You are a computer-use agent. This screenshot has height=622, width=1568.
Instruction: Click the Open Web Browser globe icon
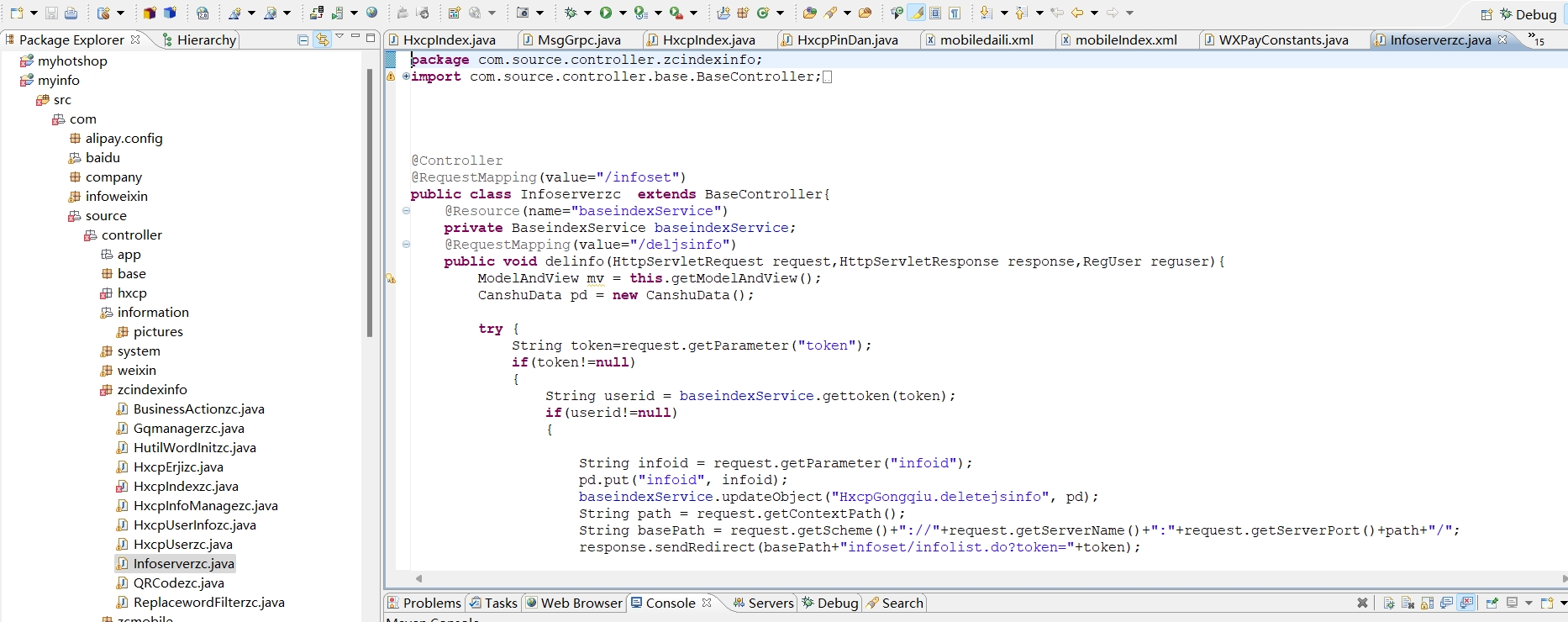372,13
